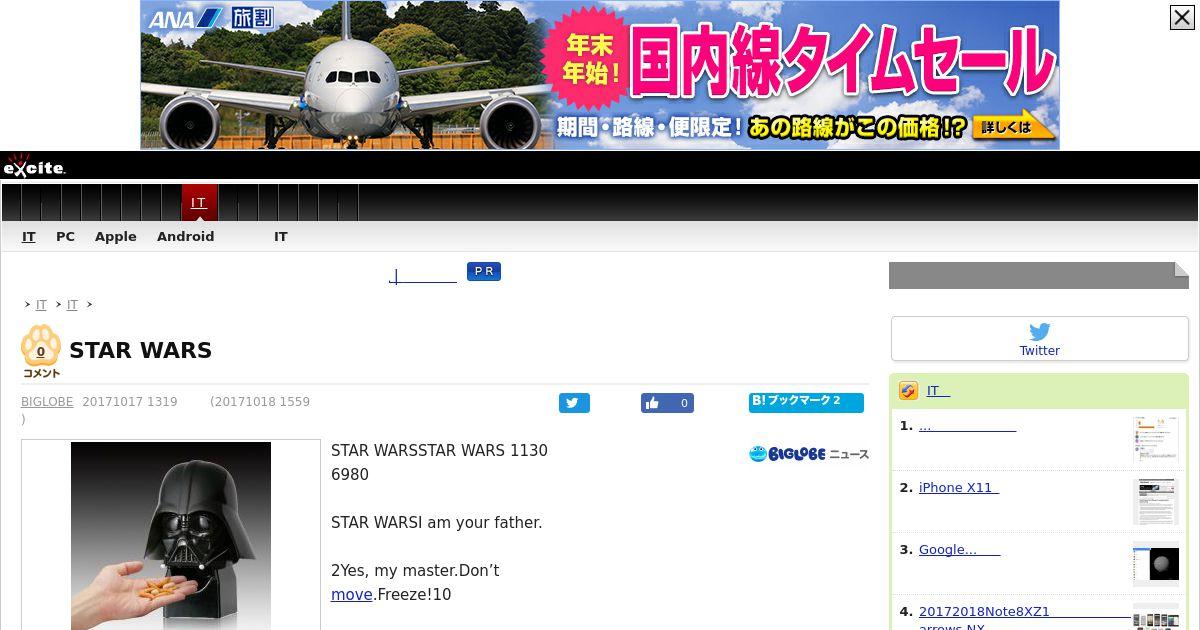
Task: Open the 20172018Note8XZ1 ranking article
Action: (x=1024, y=619)
